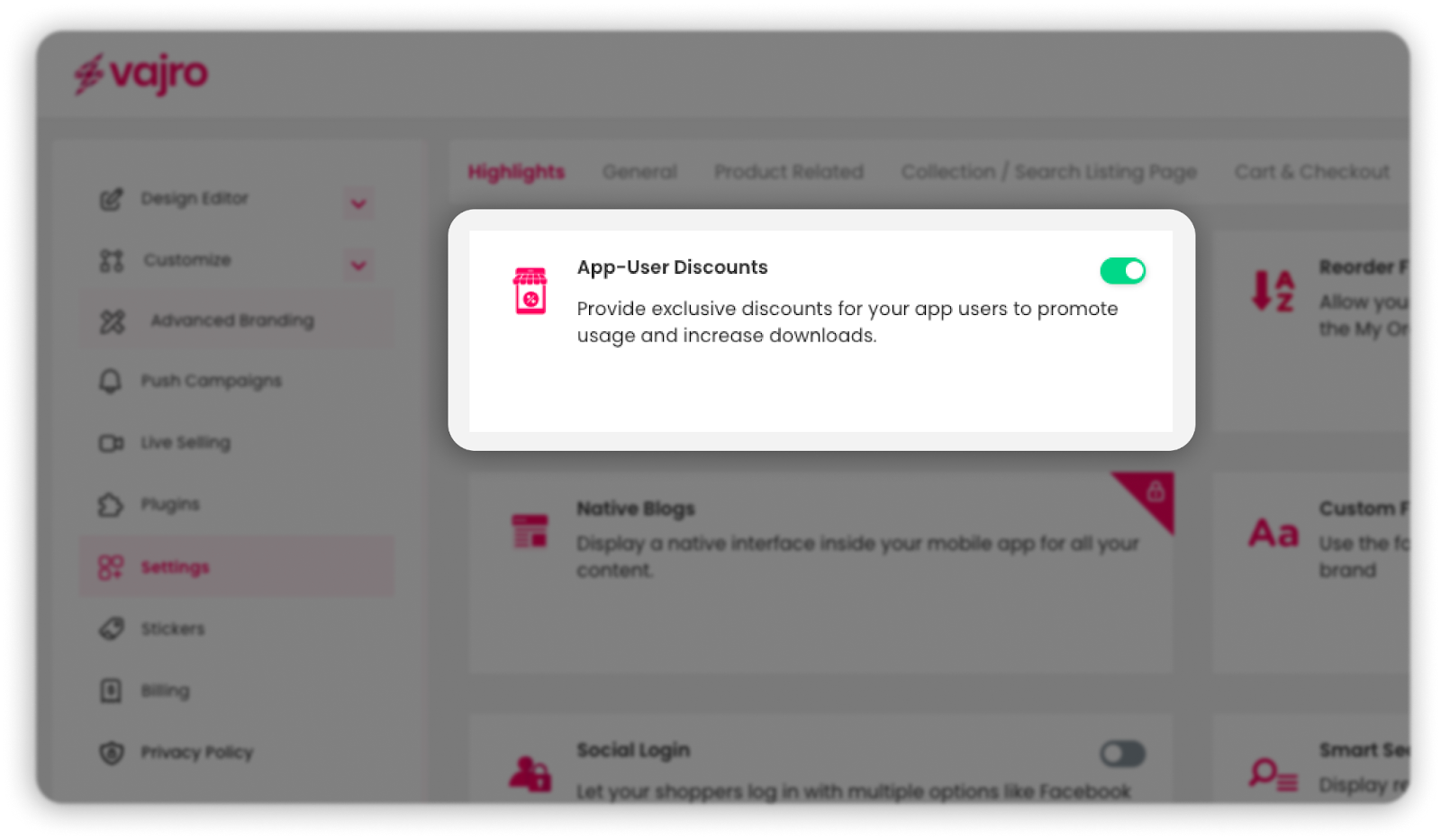Click the Native Blogs document icon
Screen dimensions: 1441x840
(x=530, y=528)
